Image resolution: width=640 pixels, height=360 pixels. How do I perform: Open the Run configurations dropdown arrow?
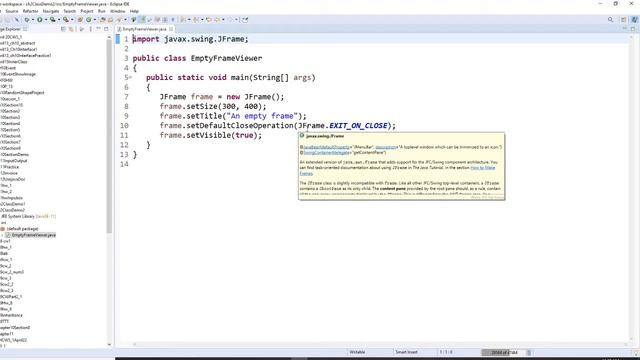46,20
